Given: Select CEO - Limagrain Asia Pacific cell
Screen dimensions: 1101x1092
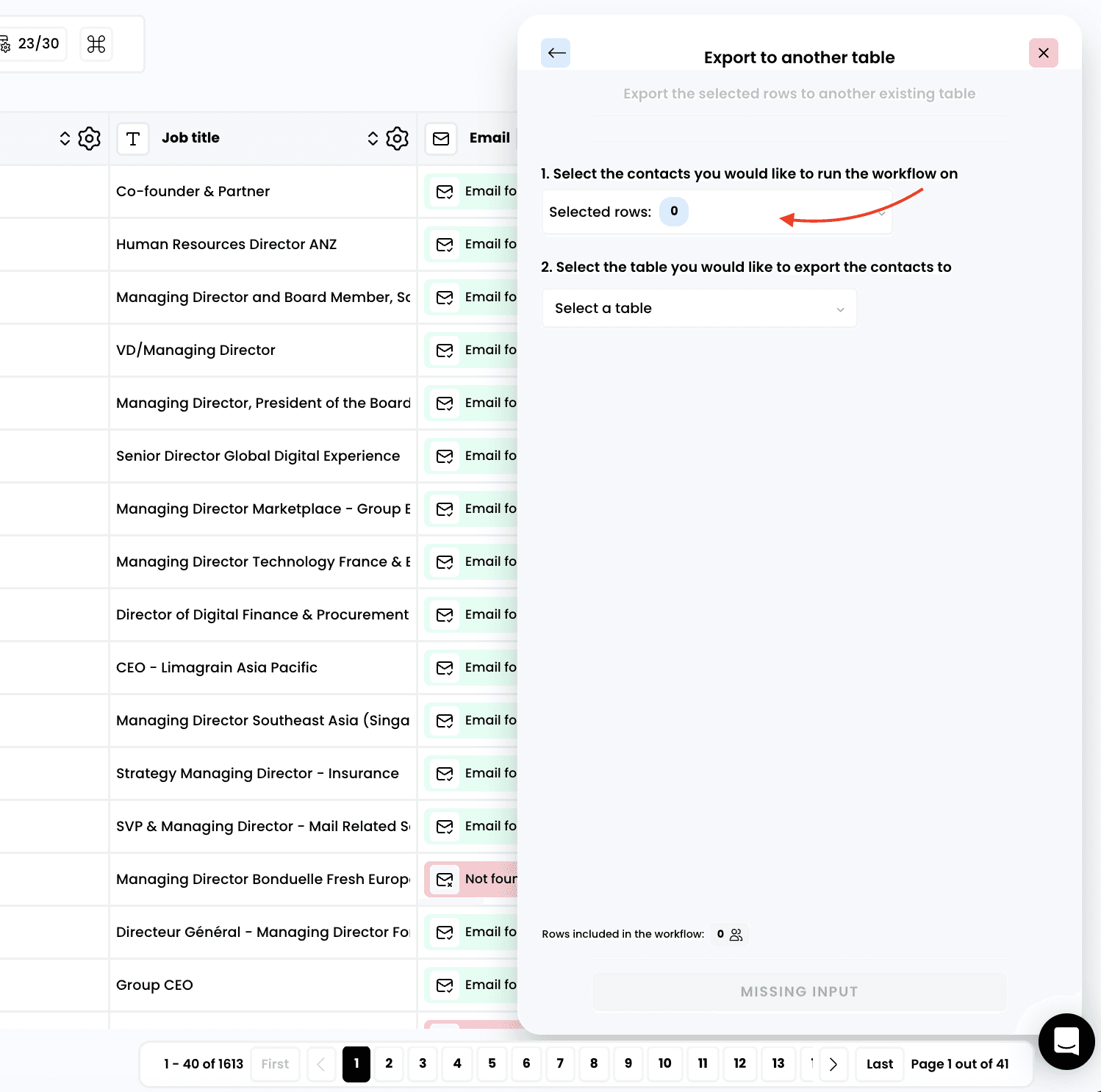Looking at the screenshot, I should pyautogui.click(x=263, y=667).
